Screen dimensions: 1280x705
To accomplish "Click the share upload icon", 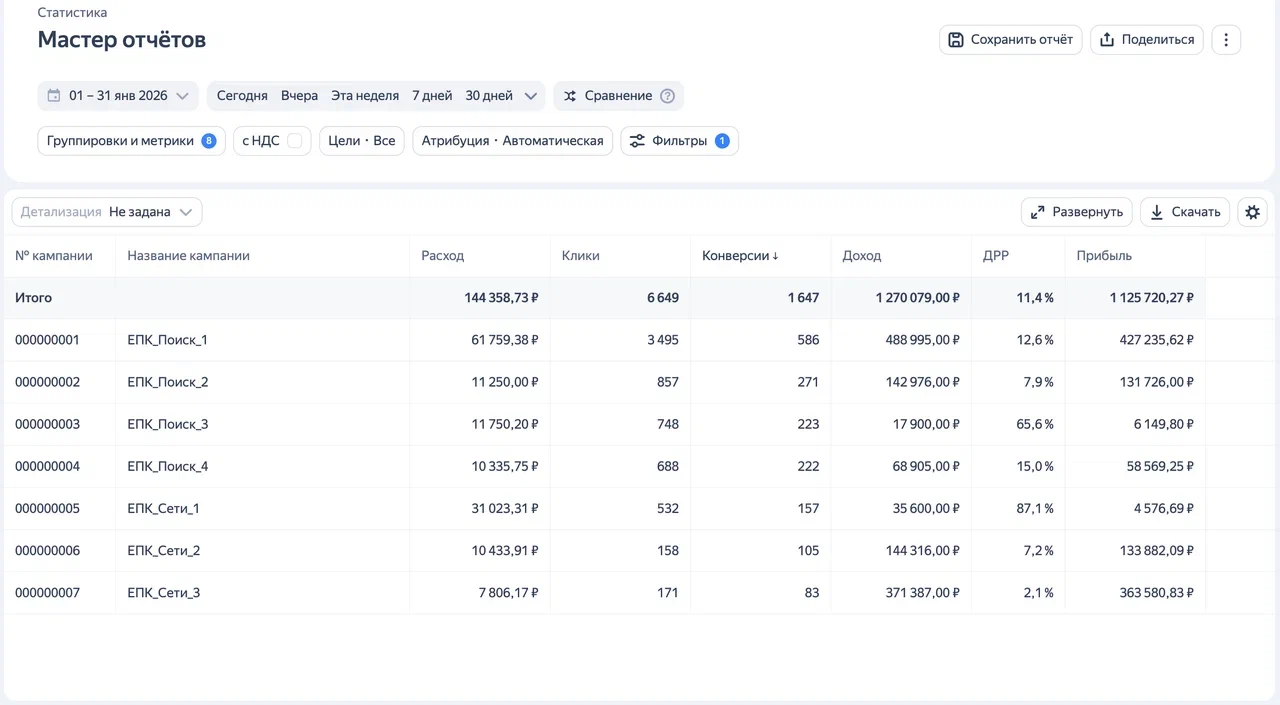I will 1107,40.
